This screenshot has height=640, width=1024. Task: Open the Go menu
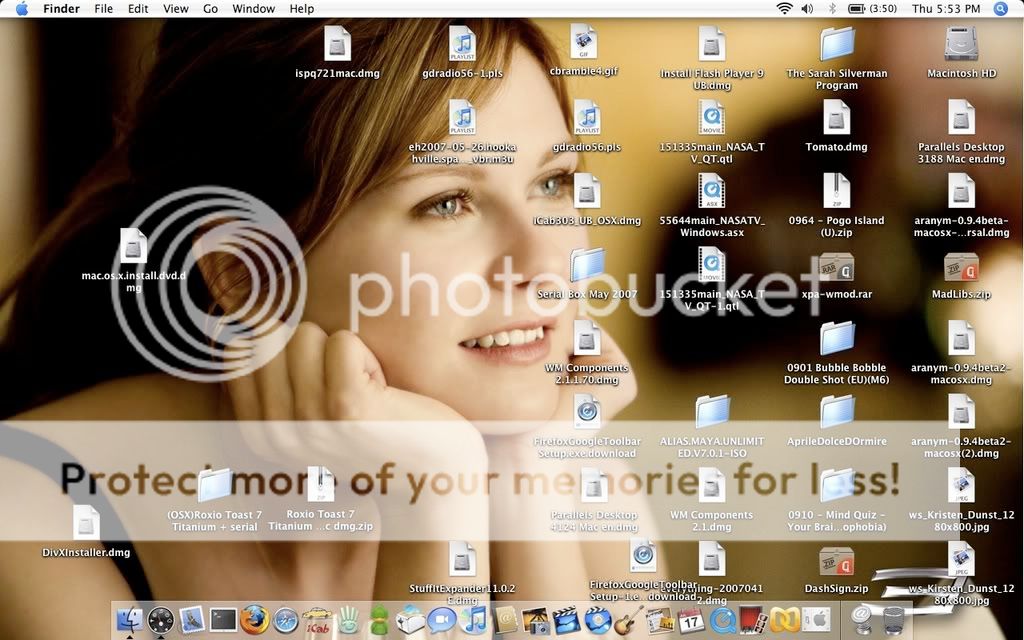[x=210, y=8]
